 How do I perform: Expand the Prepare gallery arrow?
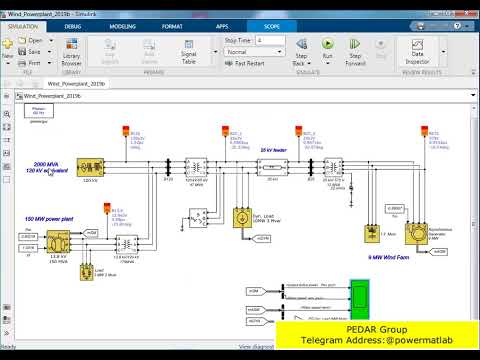tap(215, 52)
